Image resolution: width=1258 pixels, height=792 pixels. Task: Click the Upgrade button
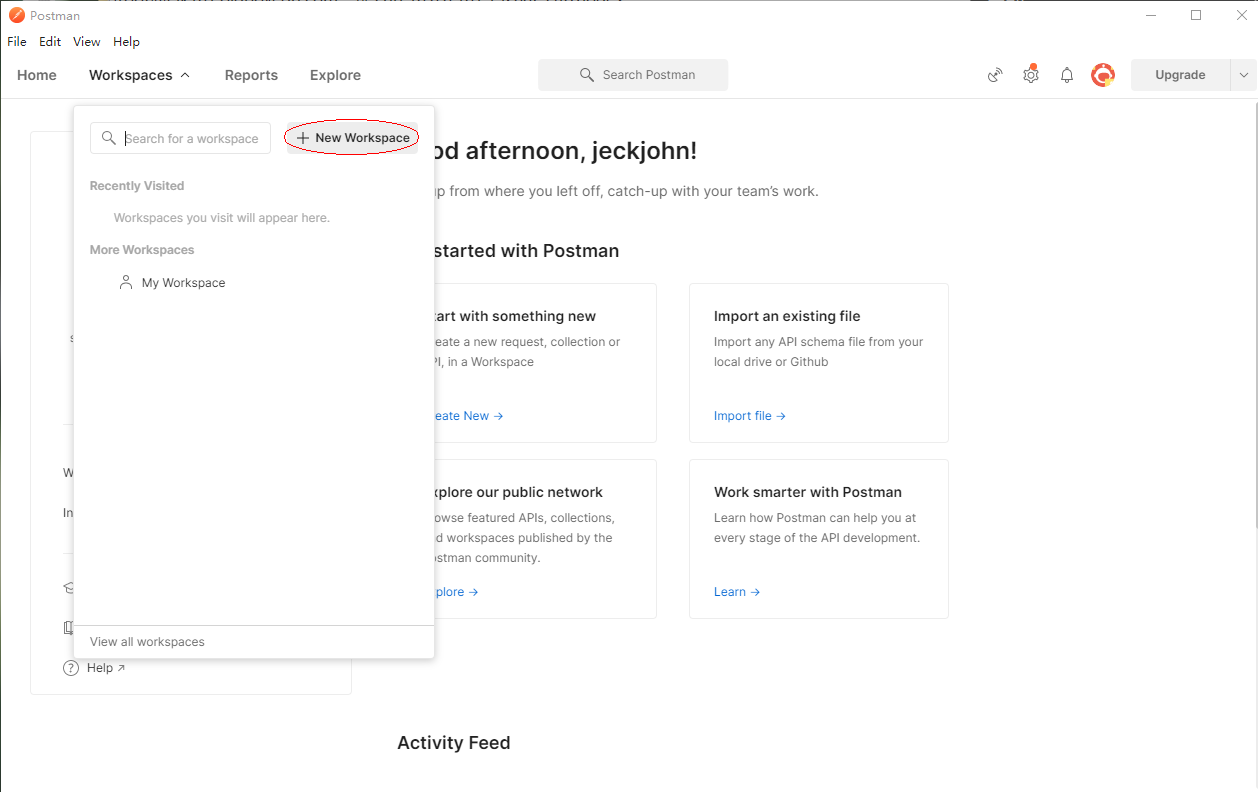pyautogui.click(x=1180, y=75)
